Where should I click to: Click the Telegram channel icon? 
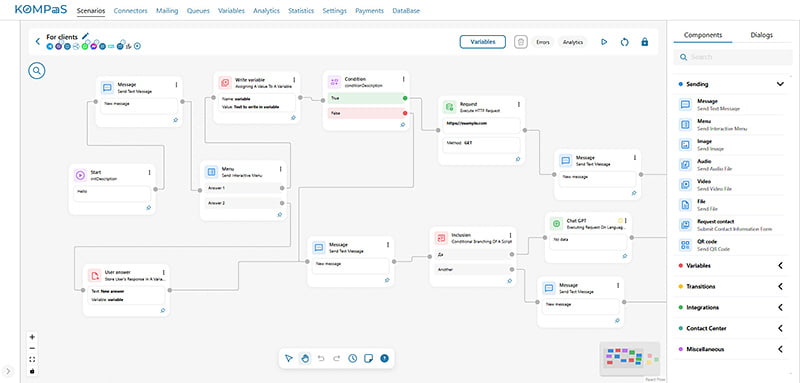click(x=50, y=46)
